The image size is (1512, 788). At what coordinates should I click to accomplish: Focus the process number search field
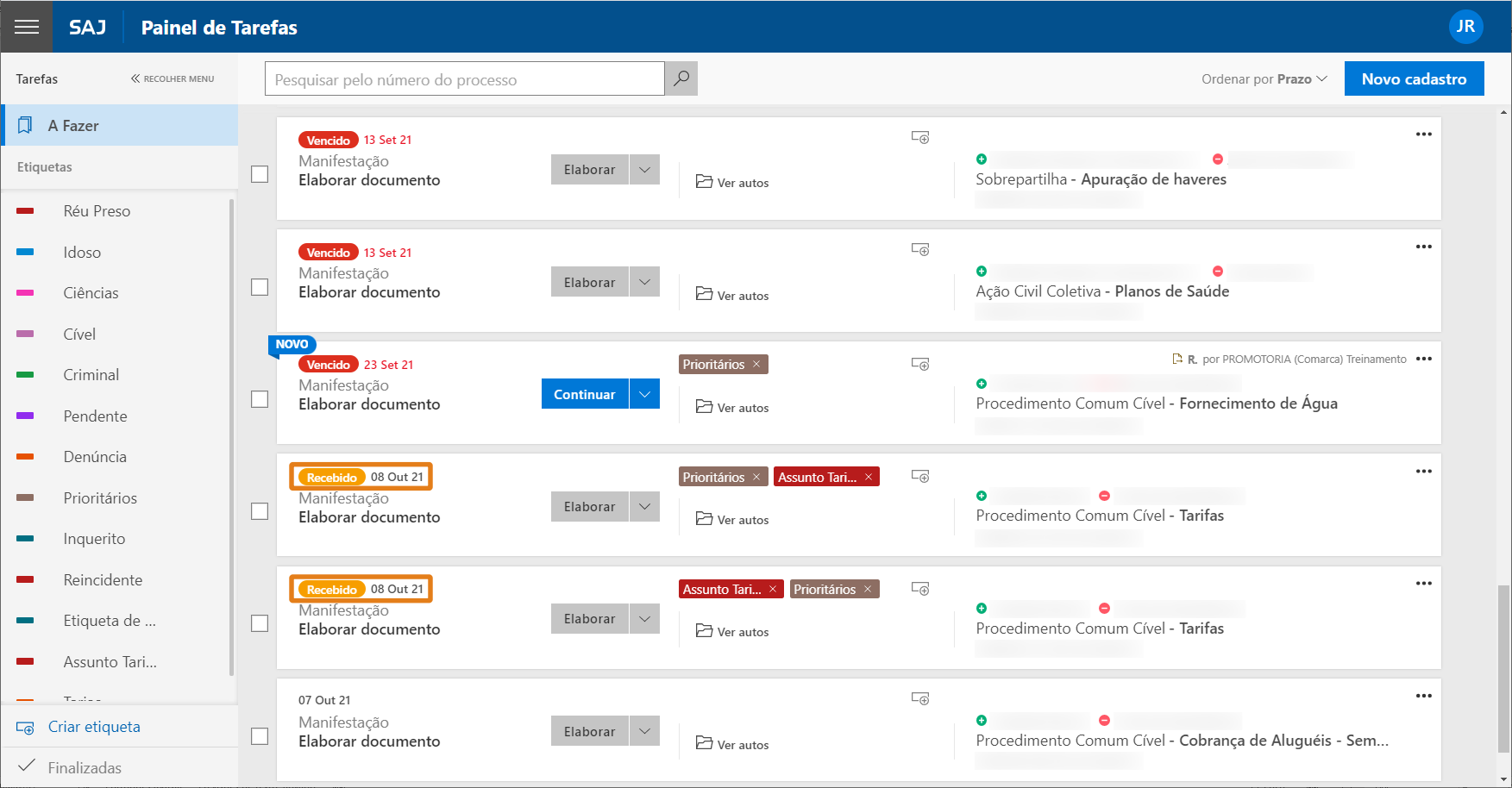click(464, 79)
